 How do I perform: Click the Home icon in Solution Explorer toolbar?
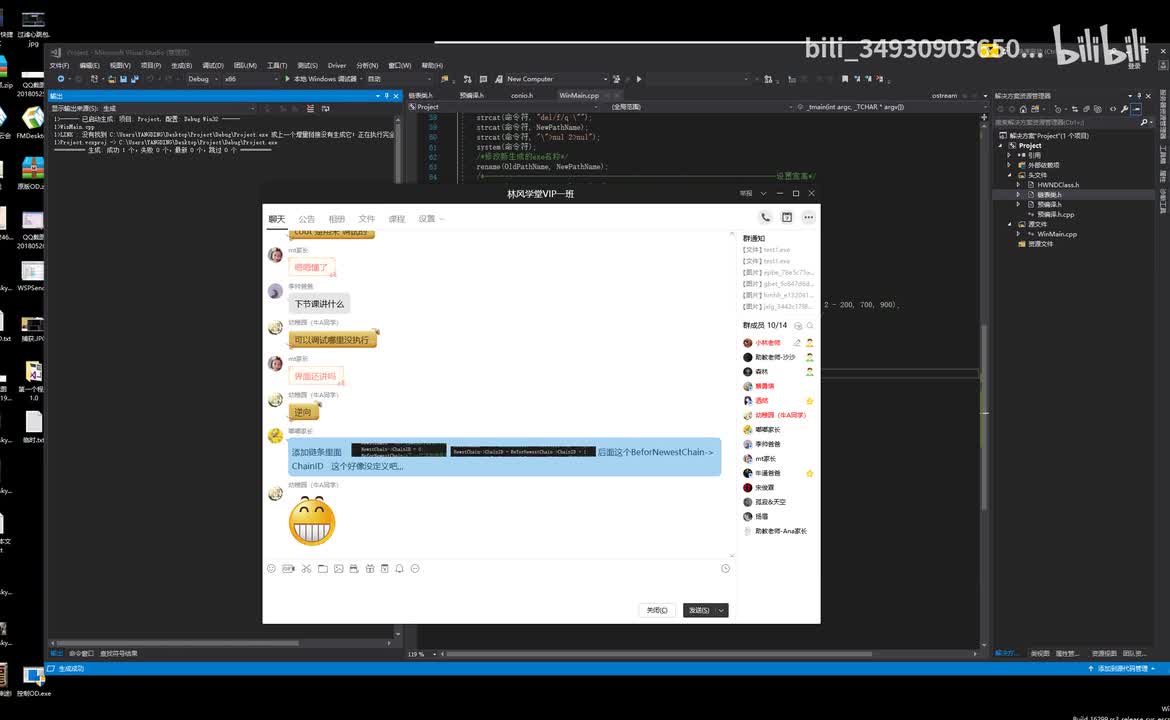1023,109
